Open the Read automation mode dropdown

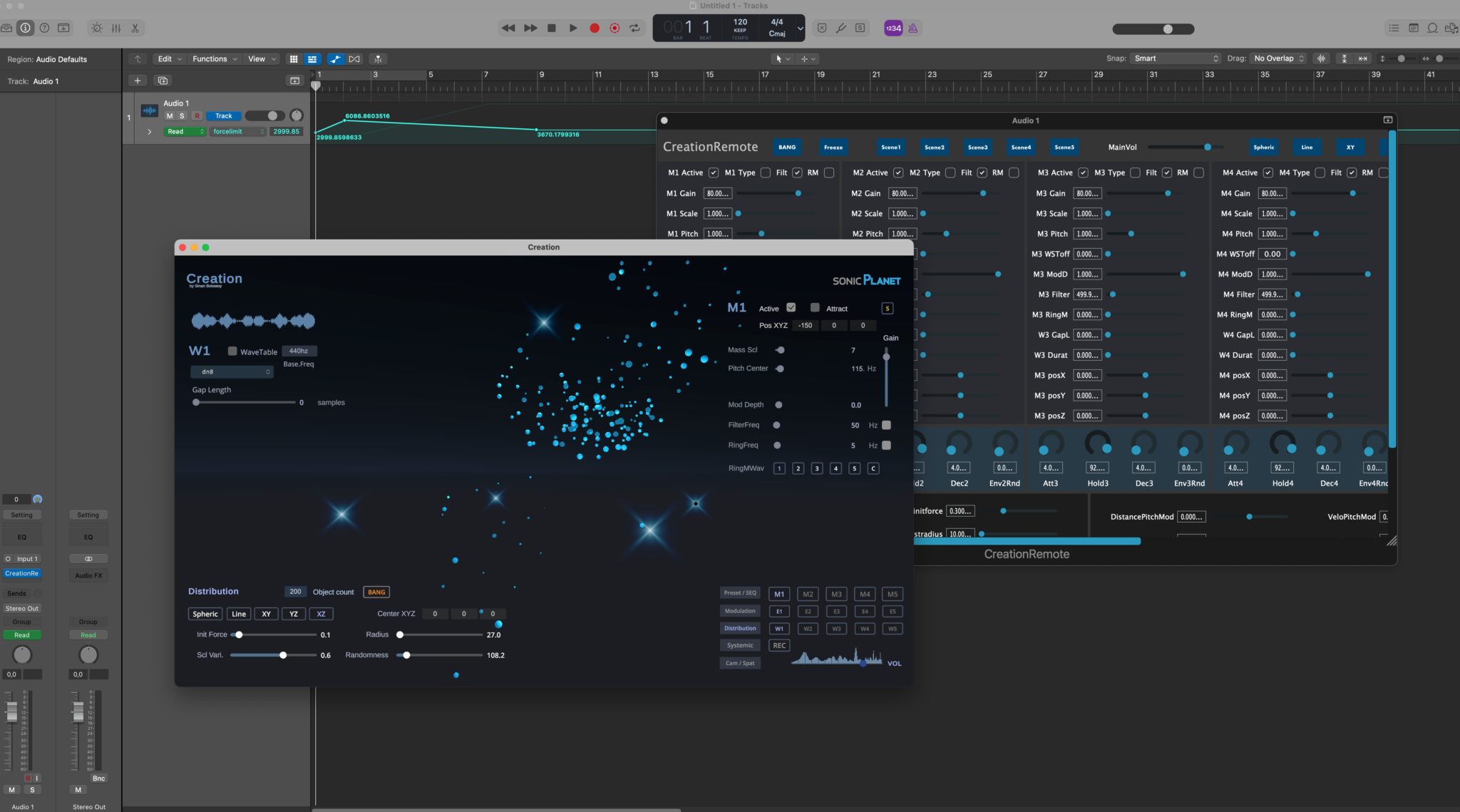(x=185, y=131)
